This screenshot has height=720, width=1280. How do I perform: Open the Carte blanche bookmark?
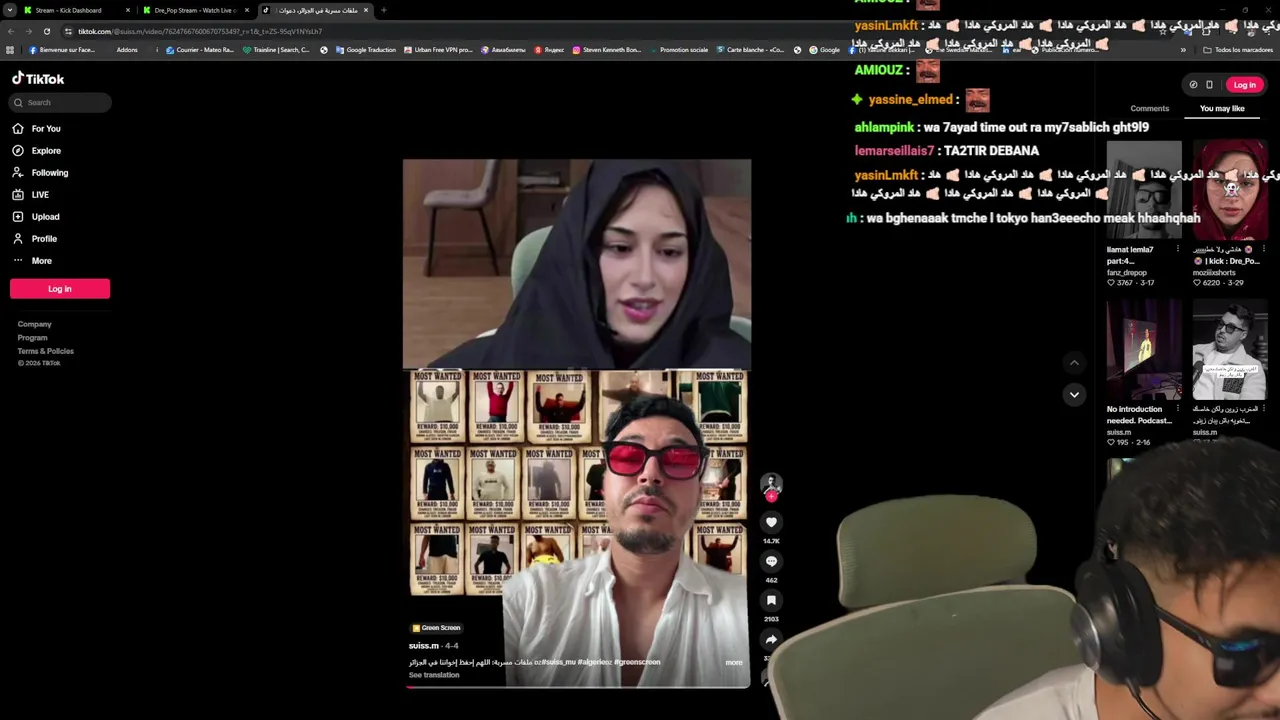tap(751, 50)
